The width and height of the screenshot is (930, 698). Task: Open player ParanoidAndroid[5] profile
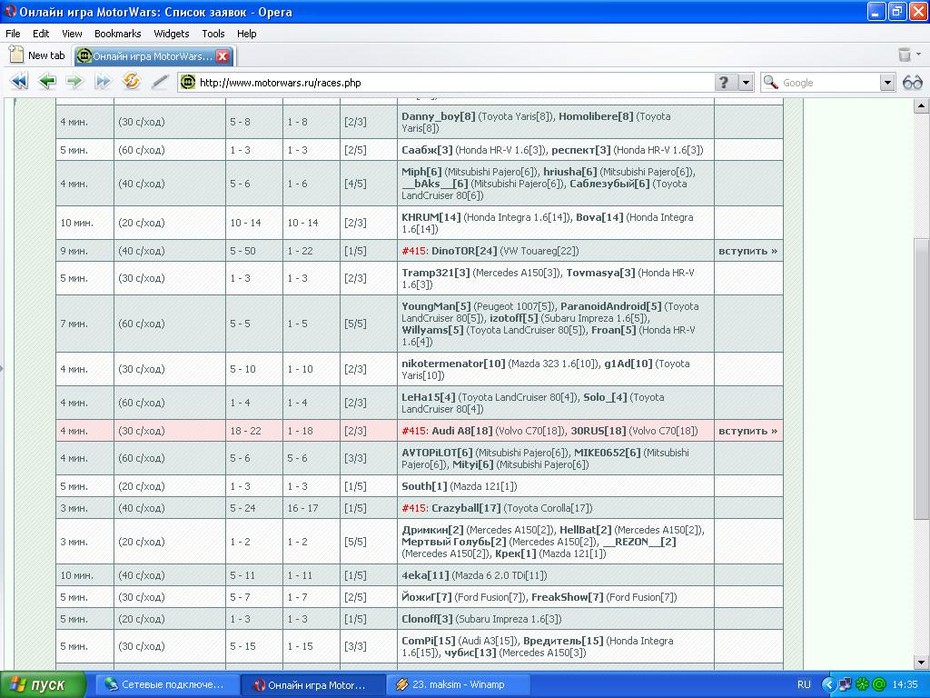tap(611, 306)
